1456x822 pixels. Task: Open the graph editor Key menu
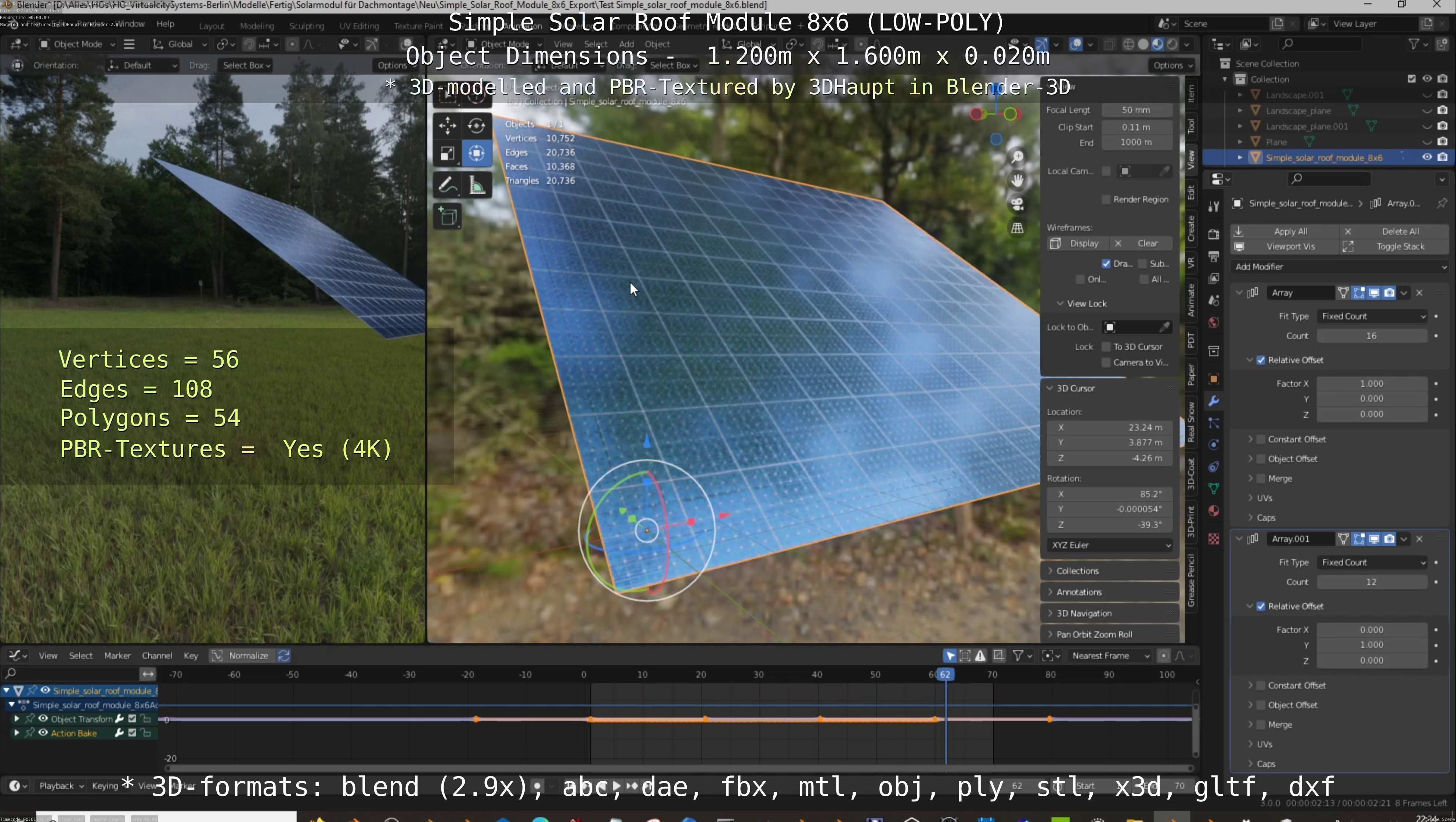(x=191, y=656)
